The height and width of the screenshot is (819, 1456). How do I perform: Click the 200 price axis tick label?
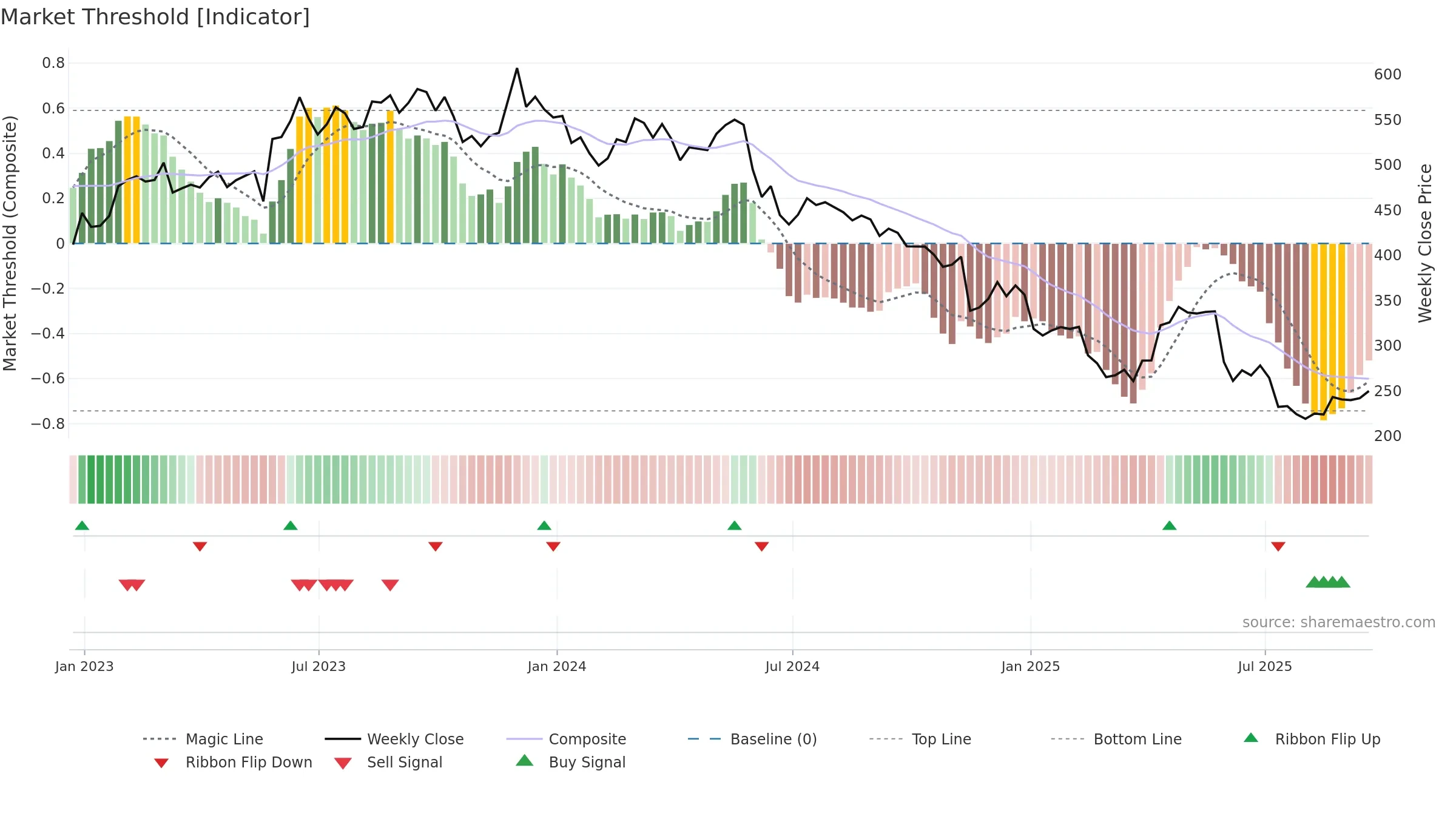click(x=1388, y=436)
